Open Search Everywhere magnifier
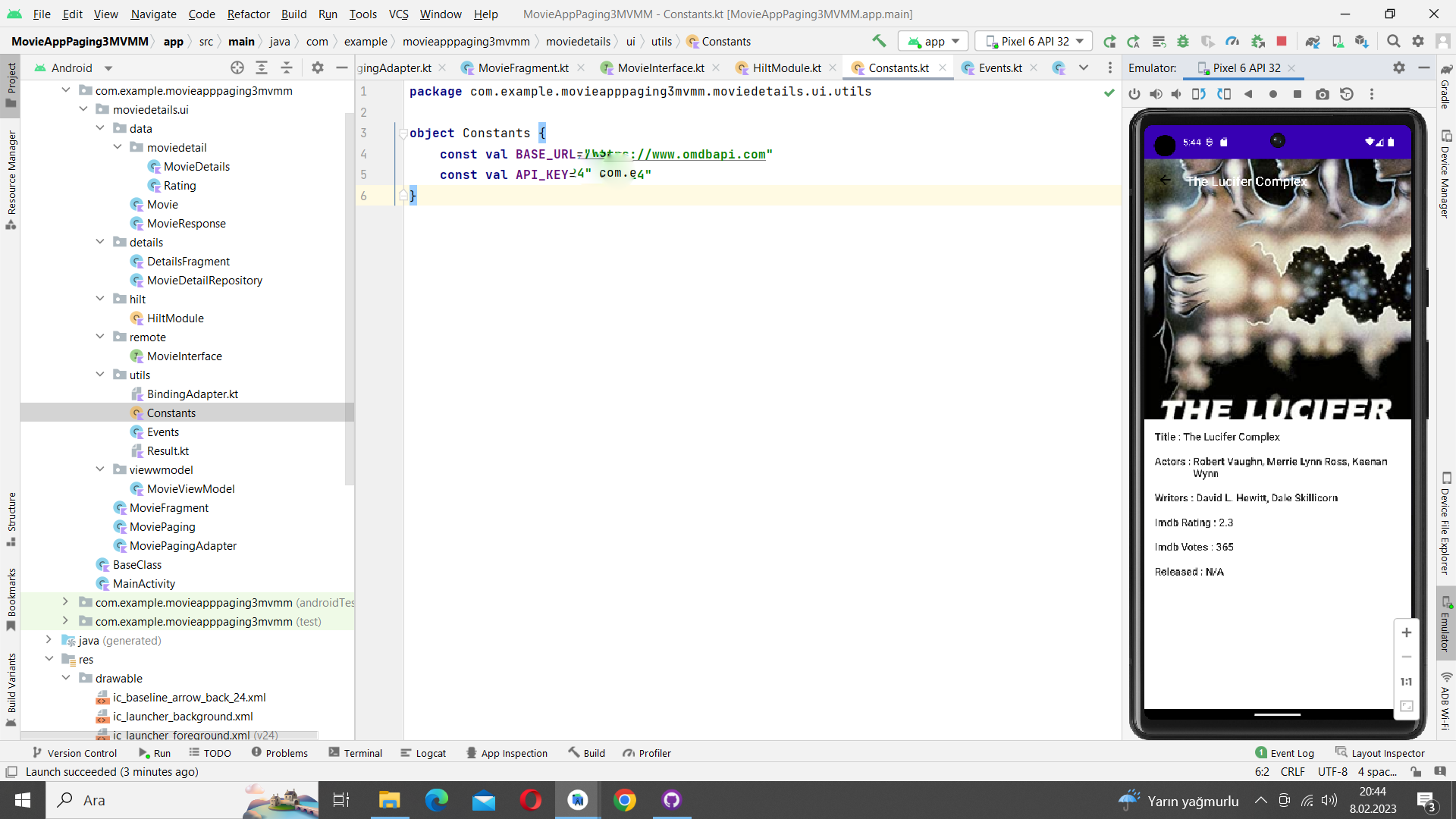 tap(1394, 41)
